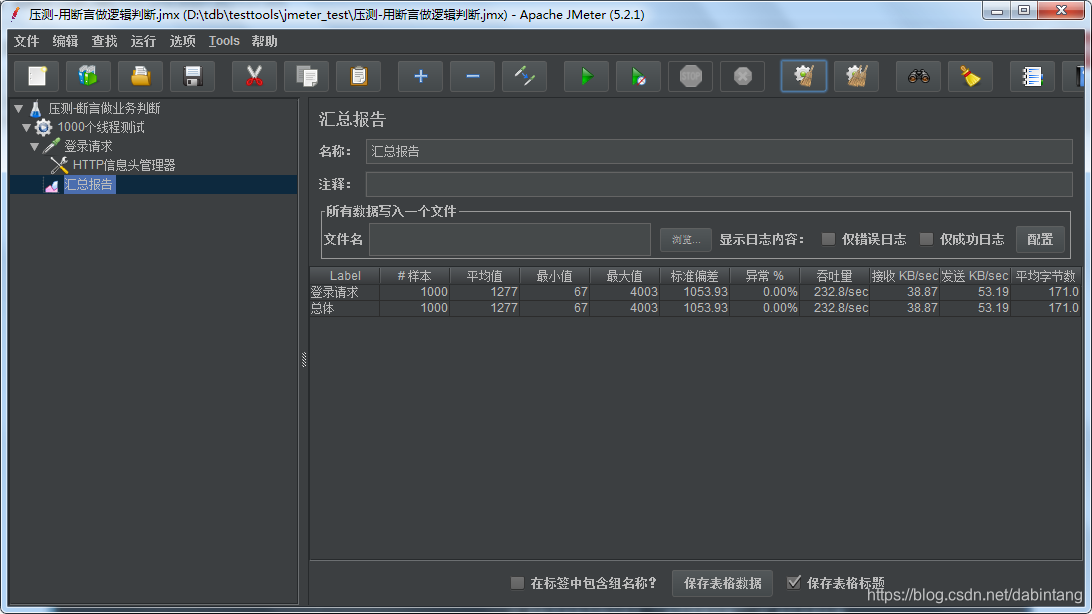
Task: Click the Clear All results icon
Action: 857,76
